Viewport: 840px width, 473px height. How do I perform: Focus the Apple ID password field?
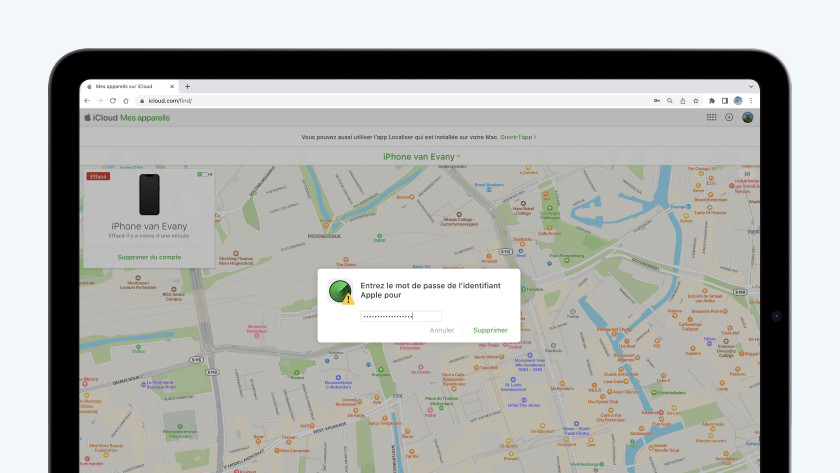click(x=401, y=316)
